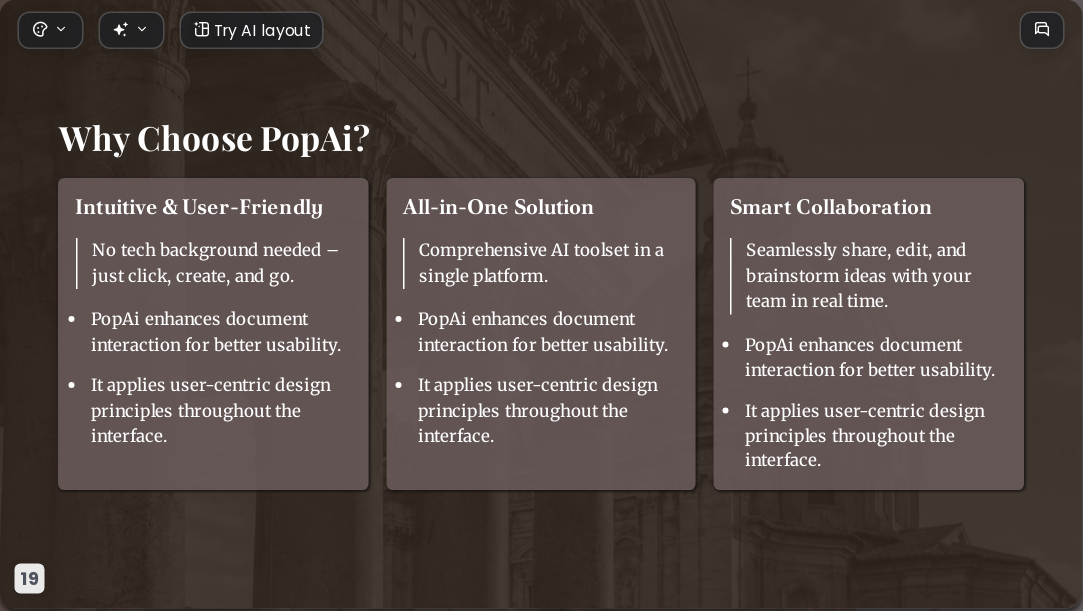The height and width of the screenshot is (611, 1083).
Task: Open the theme palette dropdown
Action: (x=50, y=30)
